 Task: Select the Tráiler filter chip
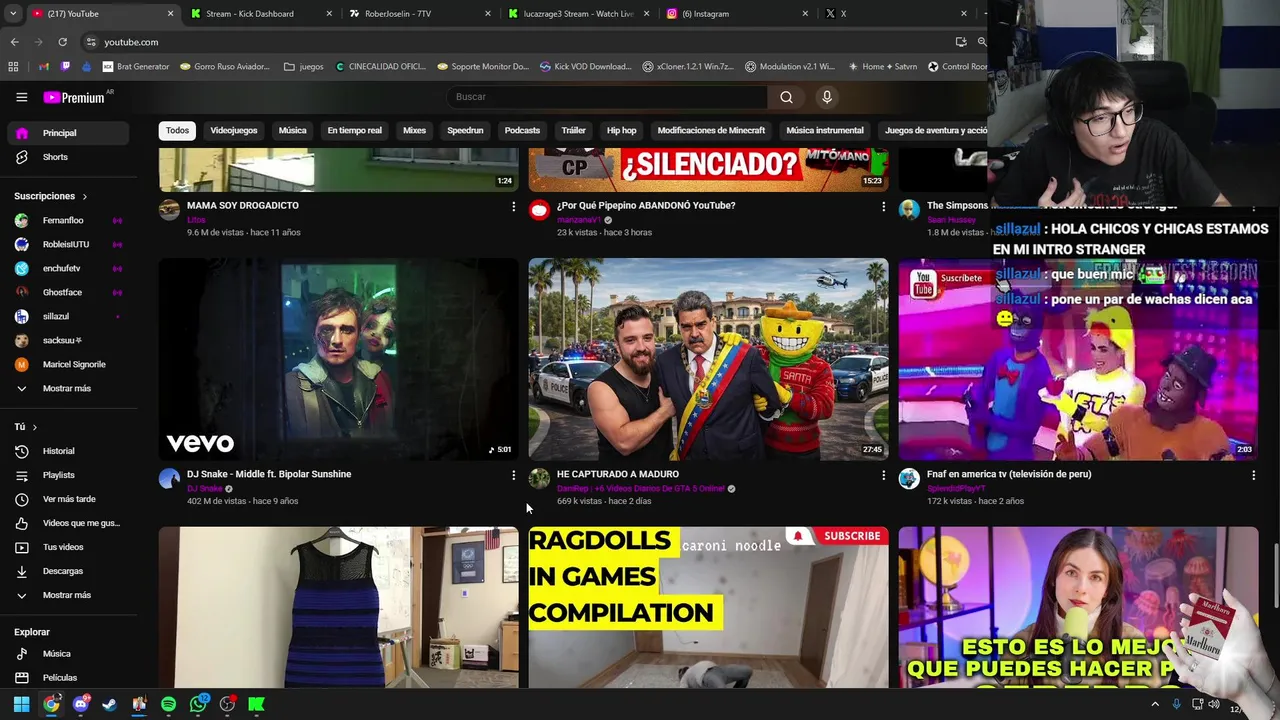(x=573, y=131)
